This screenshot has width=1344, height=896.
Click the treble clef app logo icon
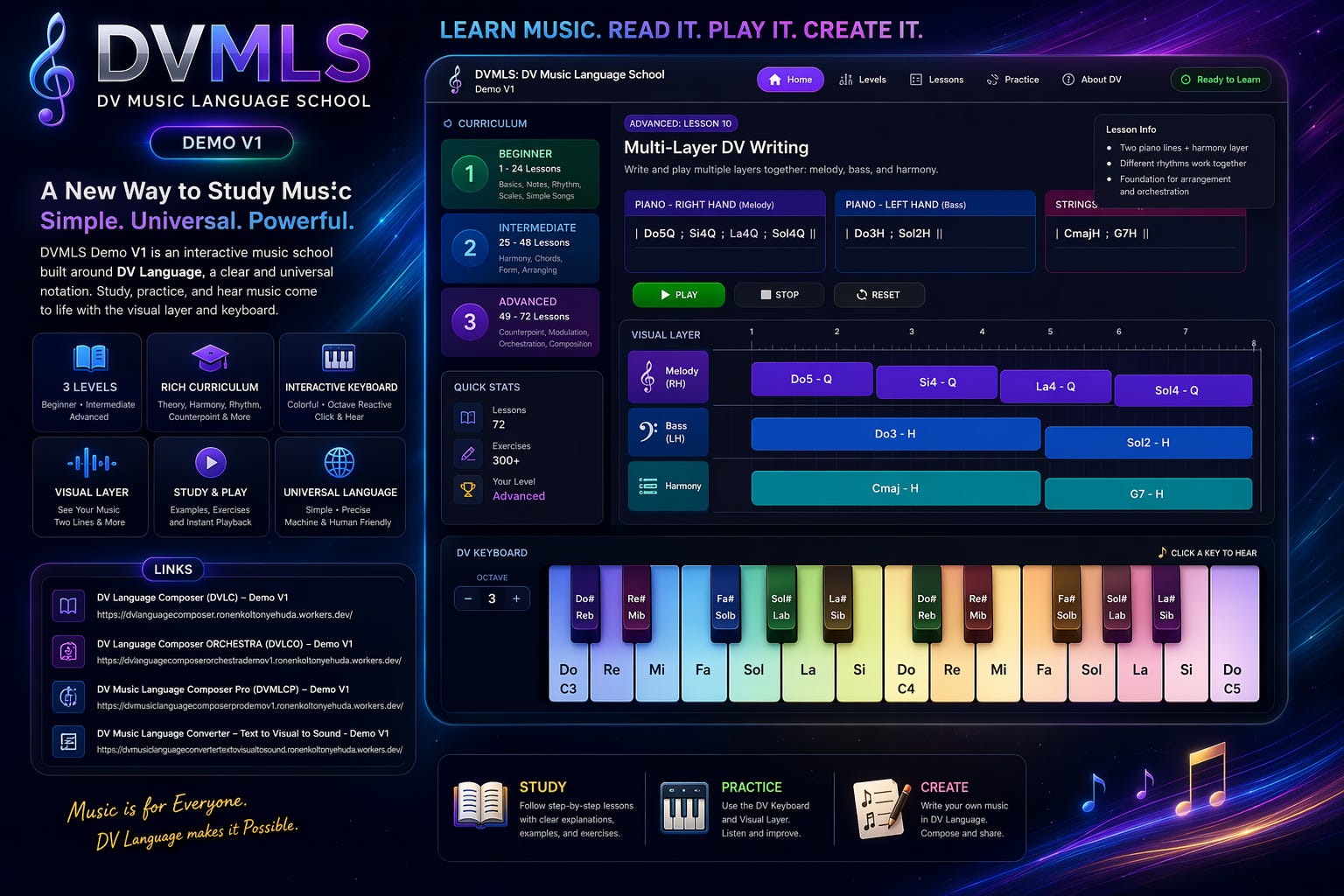click(x=455, y=80)
